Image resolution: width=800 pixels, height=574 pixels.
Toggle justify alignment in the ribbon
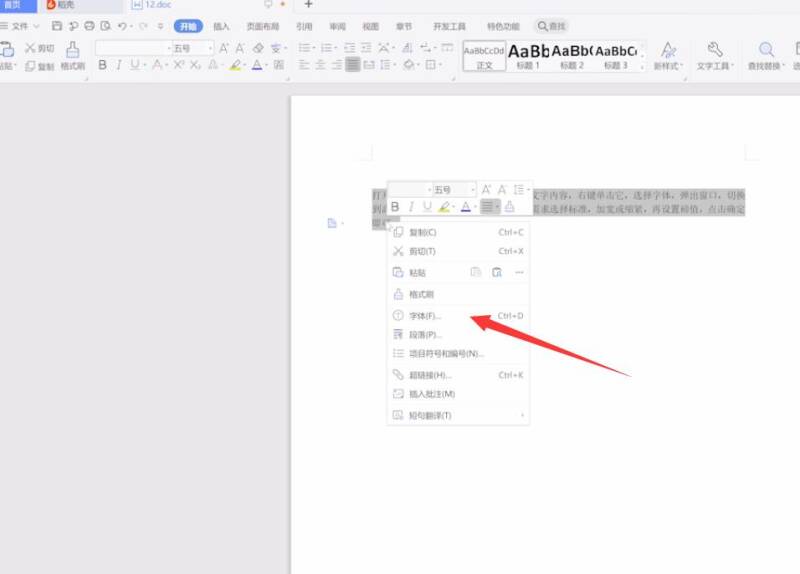click(353, 65)
